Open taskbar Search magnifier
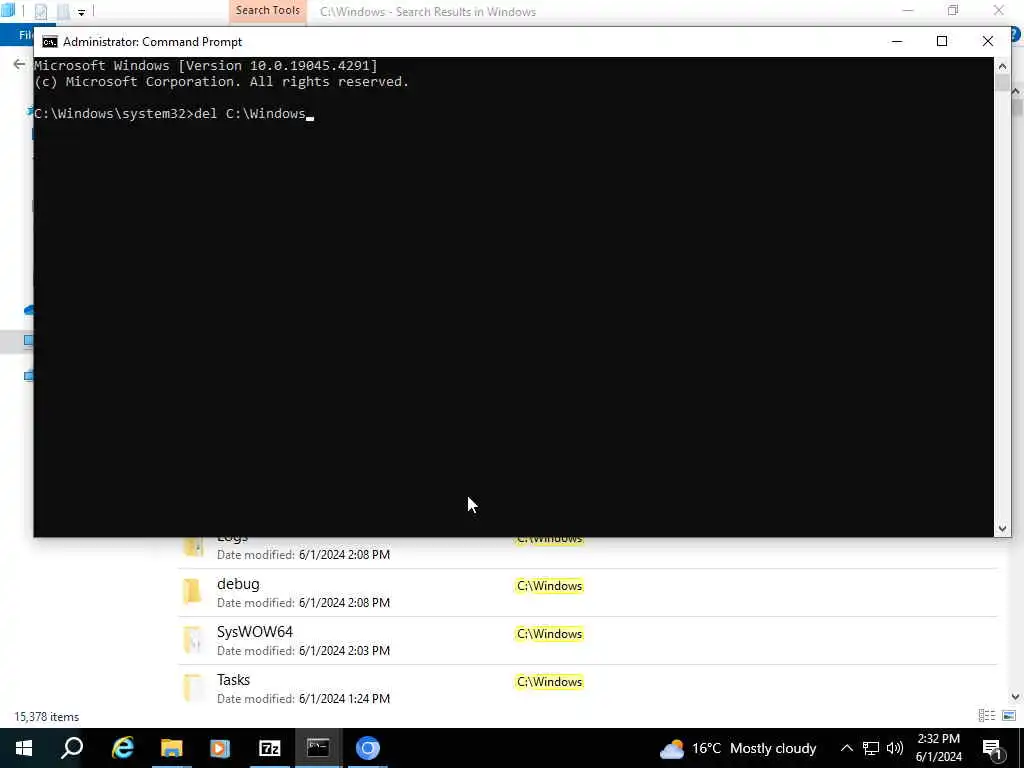Screen dimensions: 1024x768 (x=72, y=748)
